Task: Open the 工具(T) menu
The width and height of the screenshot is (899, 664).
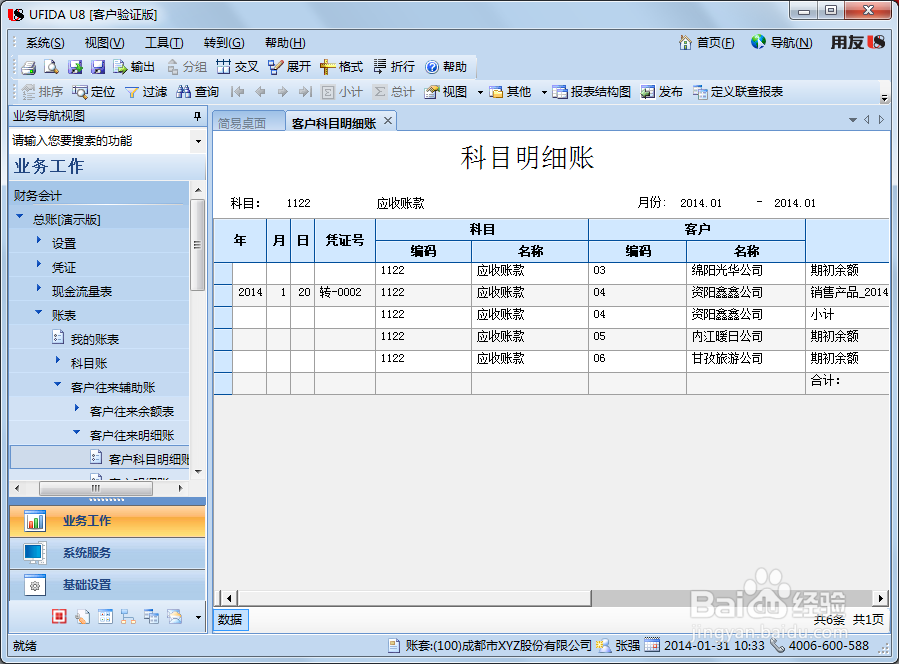Action: coord(164,43)
